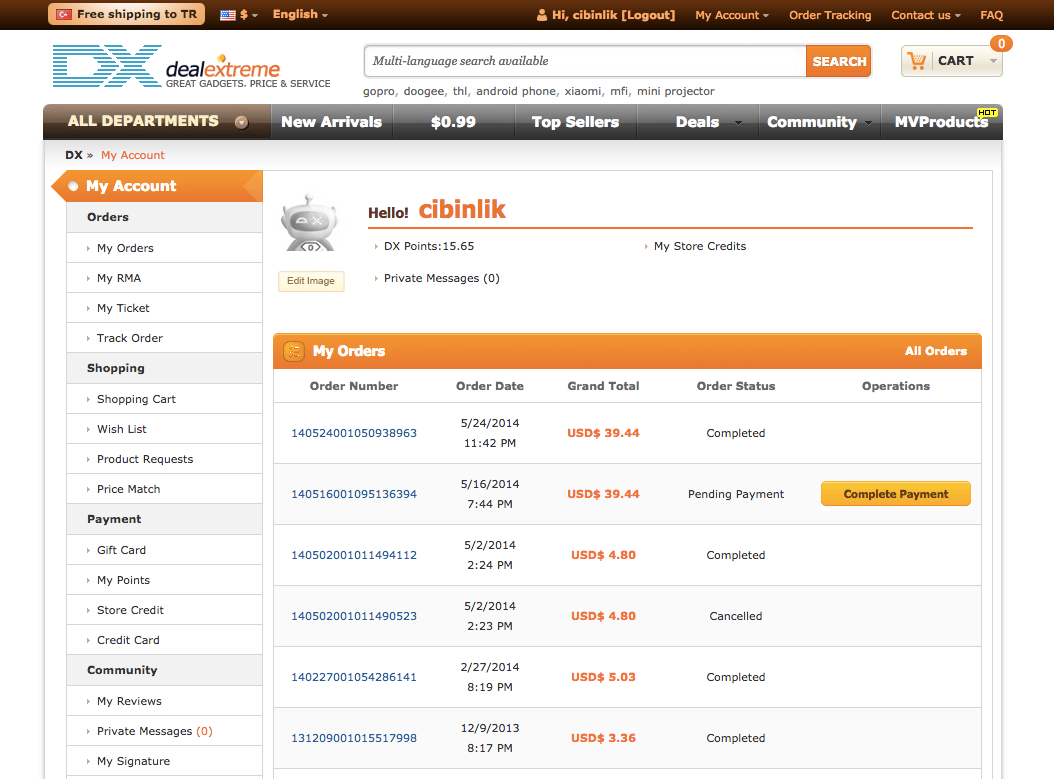Click the Logout link
Screen dimensions: 1054x779
(x=647, y=15)
